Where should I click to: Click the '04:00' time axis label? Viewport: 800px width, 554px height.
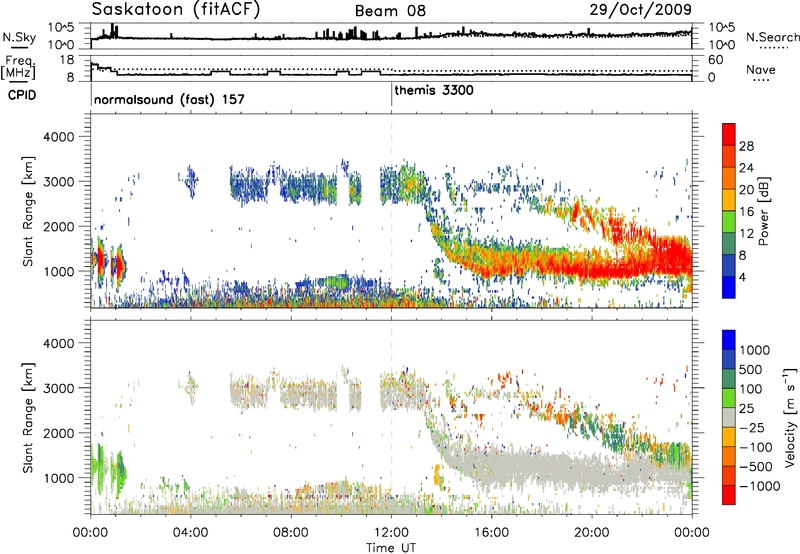click(190, 533)
